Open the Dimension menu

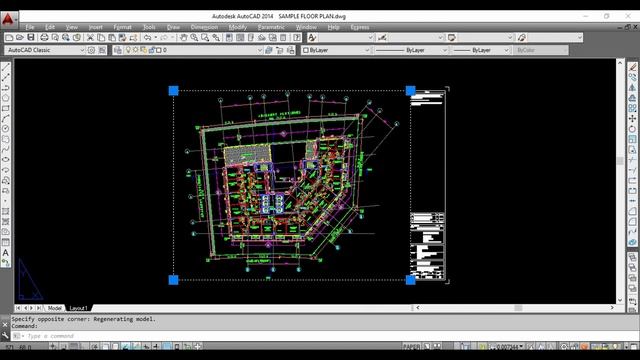pos(204,27)
